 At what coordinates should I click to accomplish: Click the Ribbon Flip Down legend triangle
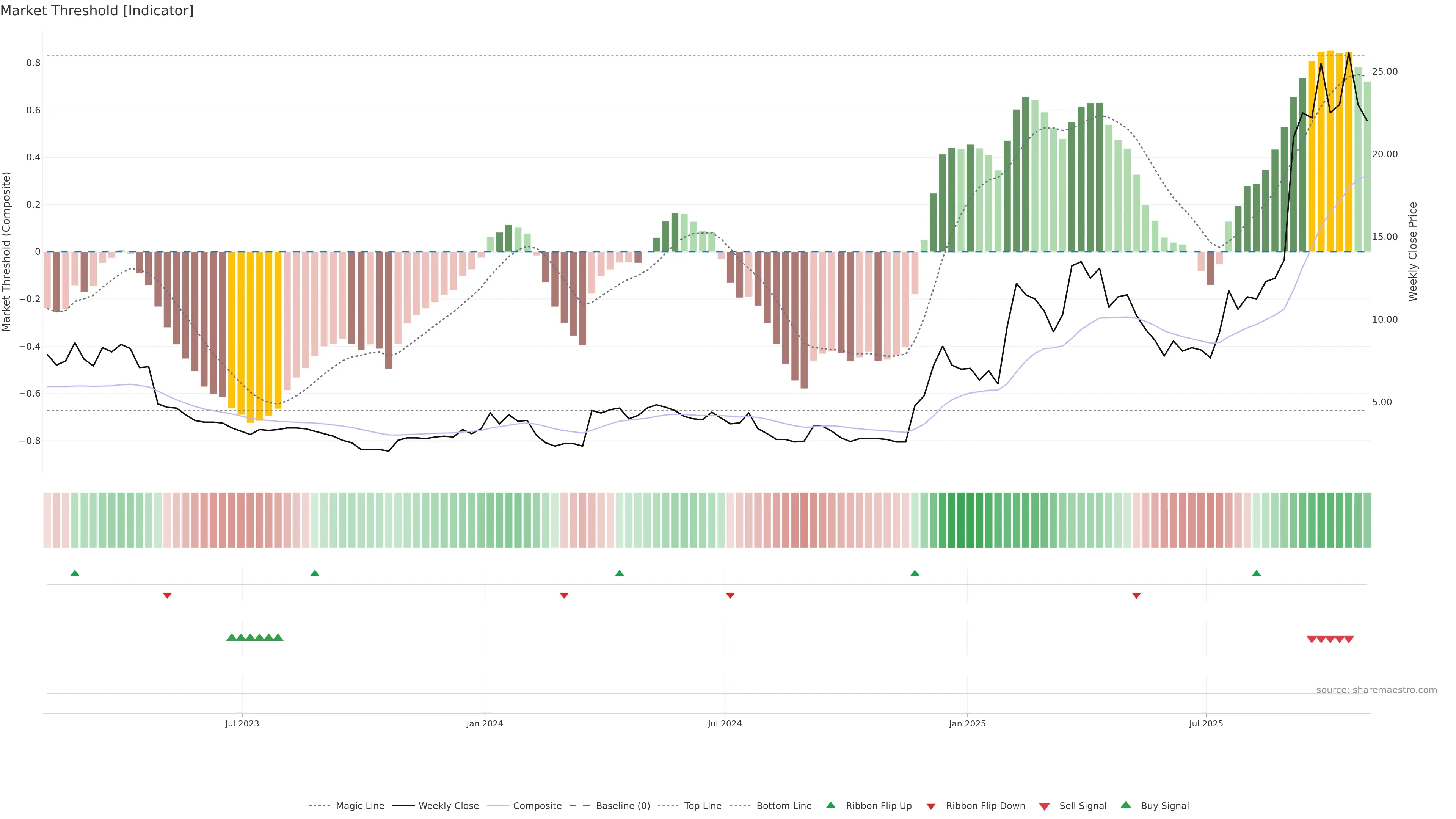pyautogui.click(x=931, y=806)
